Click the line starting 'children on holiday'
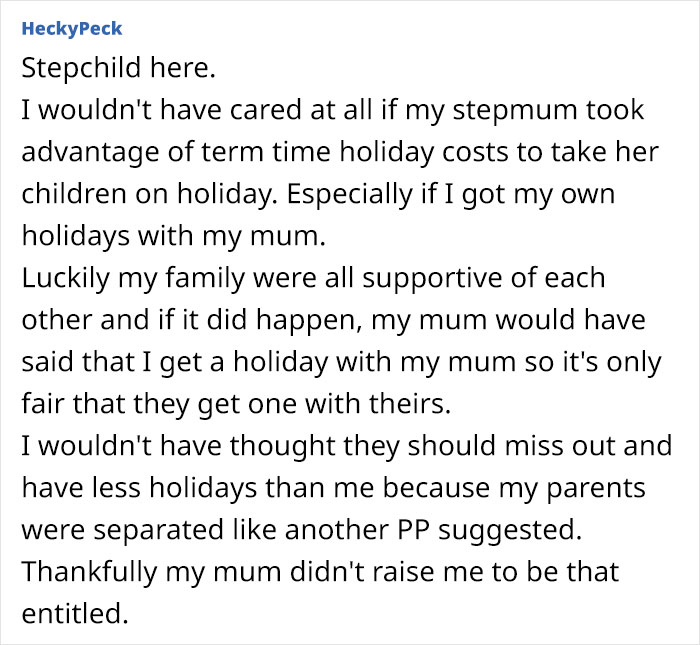The width and height of the screenshot is (700, 645). [x=318, y=193]
